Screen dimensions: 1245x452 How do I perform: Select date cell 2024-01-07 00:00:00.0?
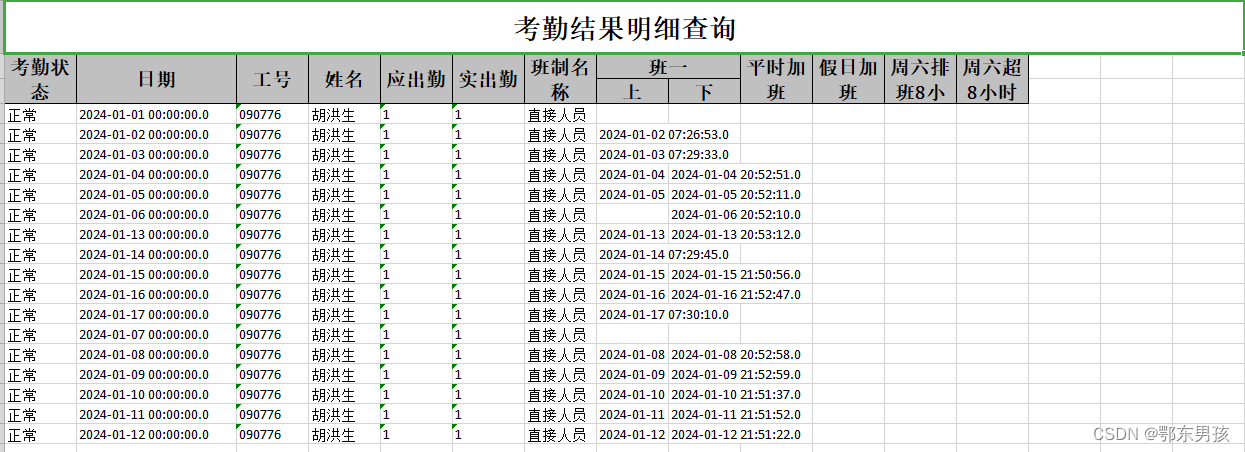[x=157, y=334]
